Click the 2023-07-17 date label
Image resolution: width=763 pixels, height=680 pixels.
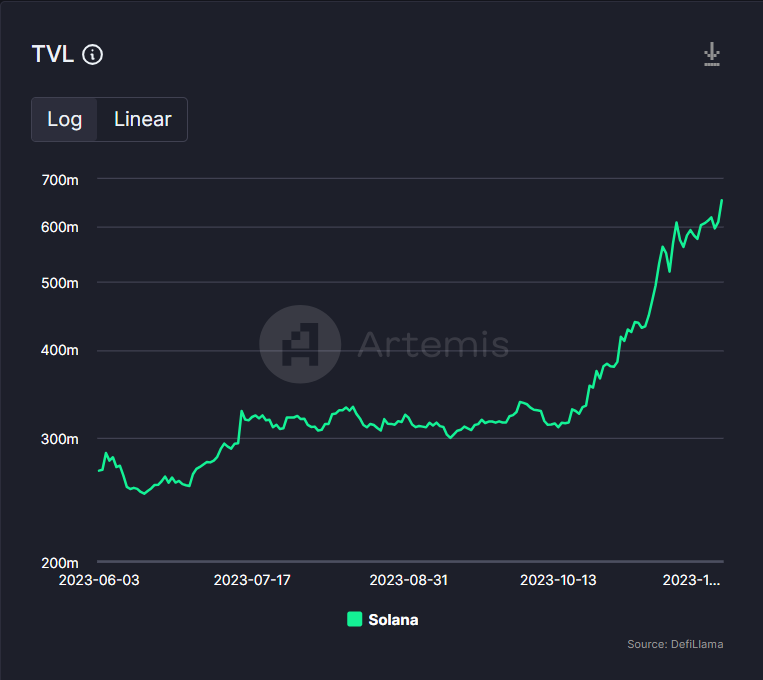click(x=252, y=580)
